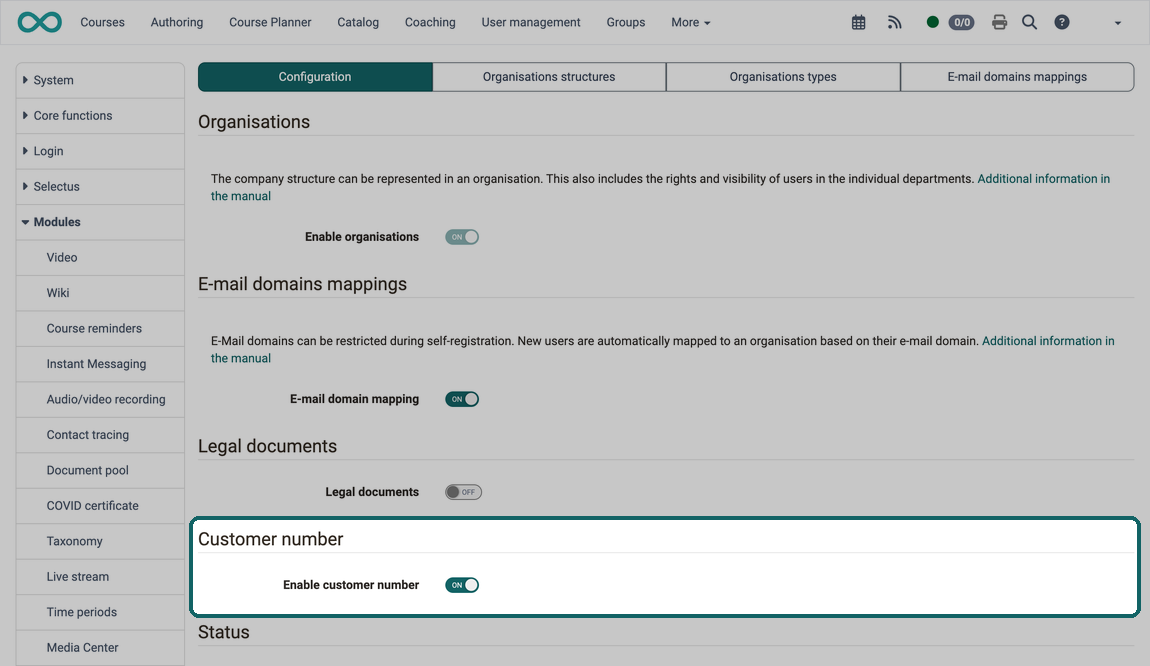Image resolution: width=1150 pixels, height=666 pixels.
Task: Open the More menu dropdown
Action: (690, 23)
